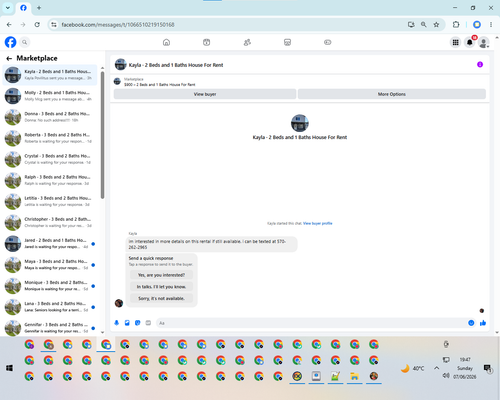Open Kayla's conversation in the list
Viewport: 500px width, 400px height.
point(50,75)
